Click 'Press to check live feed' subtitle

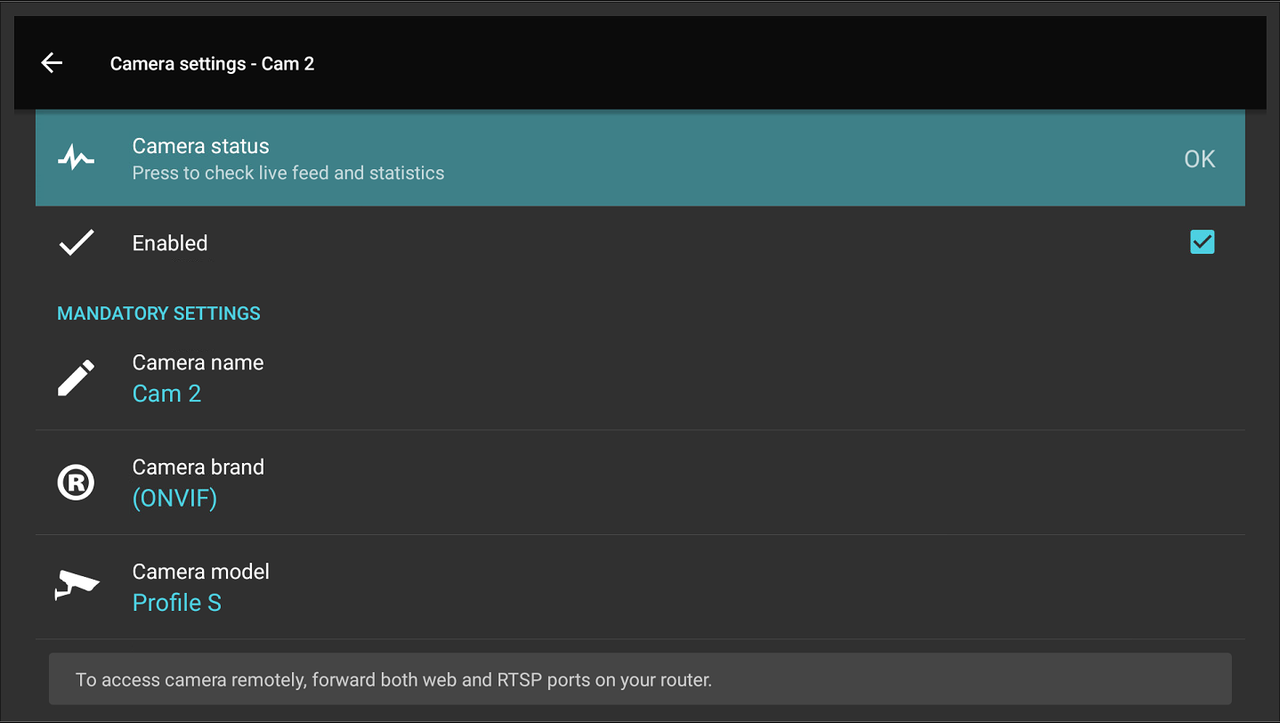[x=288, y=173]
